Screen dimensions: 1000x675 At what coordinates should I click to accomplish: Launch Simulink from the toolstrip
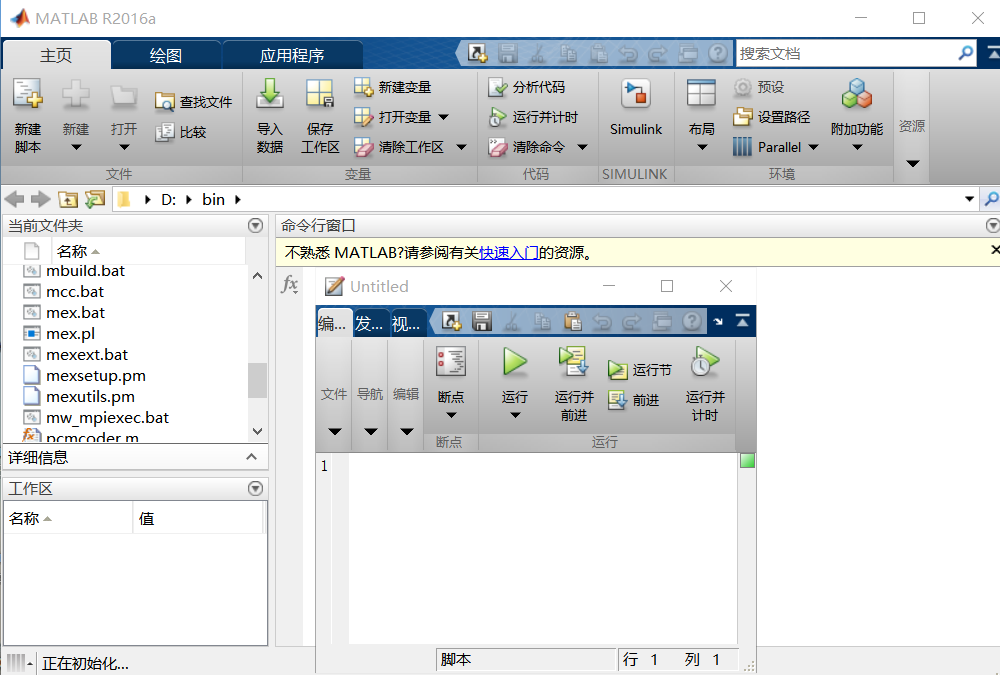[636, 107]
